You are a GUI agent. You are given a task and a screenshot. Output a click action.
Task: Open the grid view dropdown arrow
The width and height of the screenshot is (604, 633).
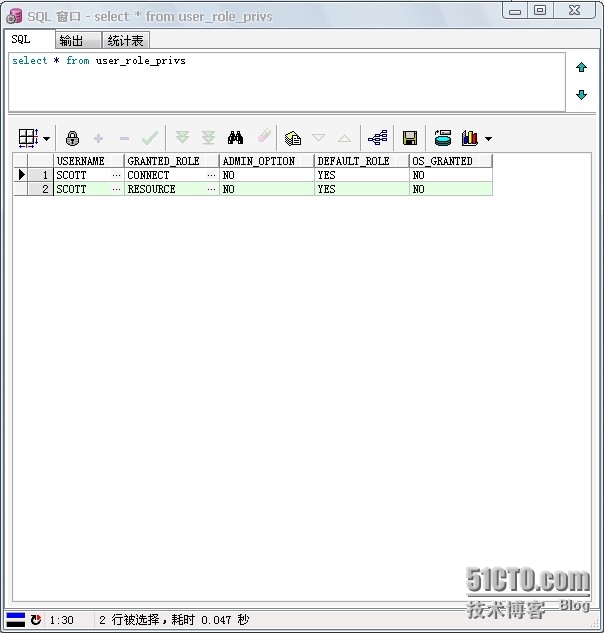(x=46, y=139)
